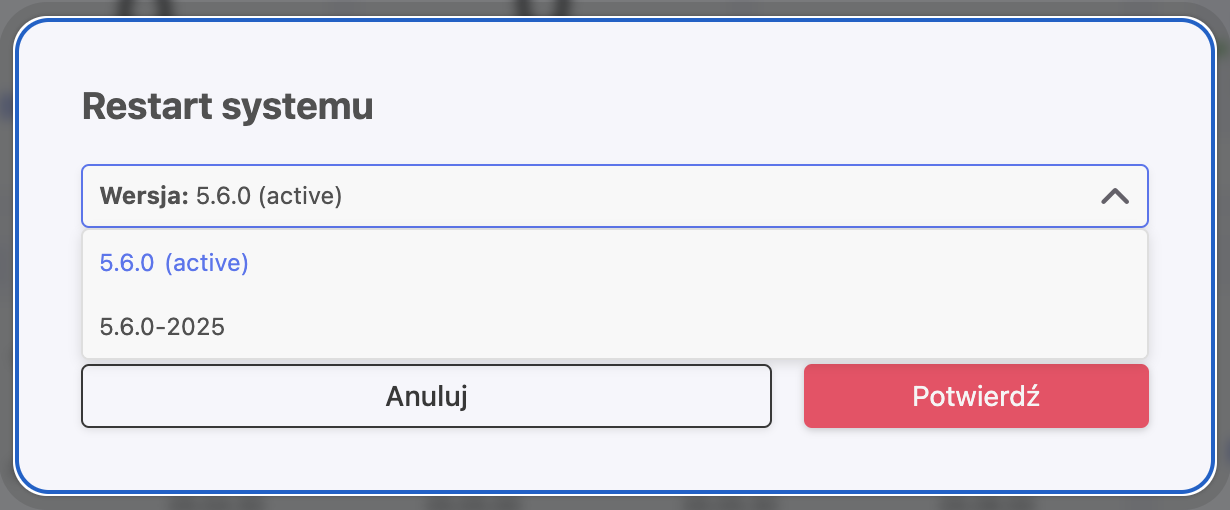Choose version 5.6.0-2025 from the list
This screenshot has height=510, width=1230.
point(162,327)
